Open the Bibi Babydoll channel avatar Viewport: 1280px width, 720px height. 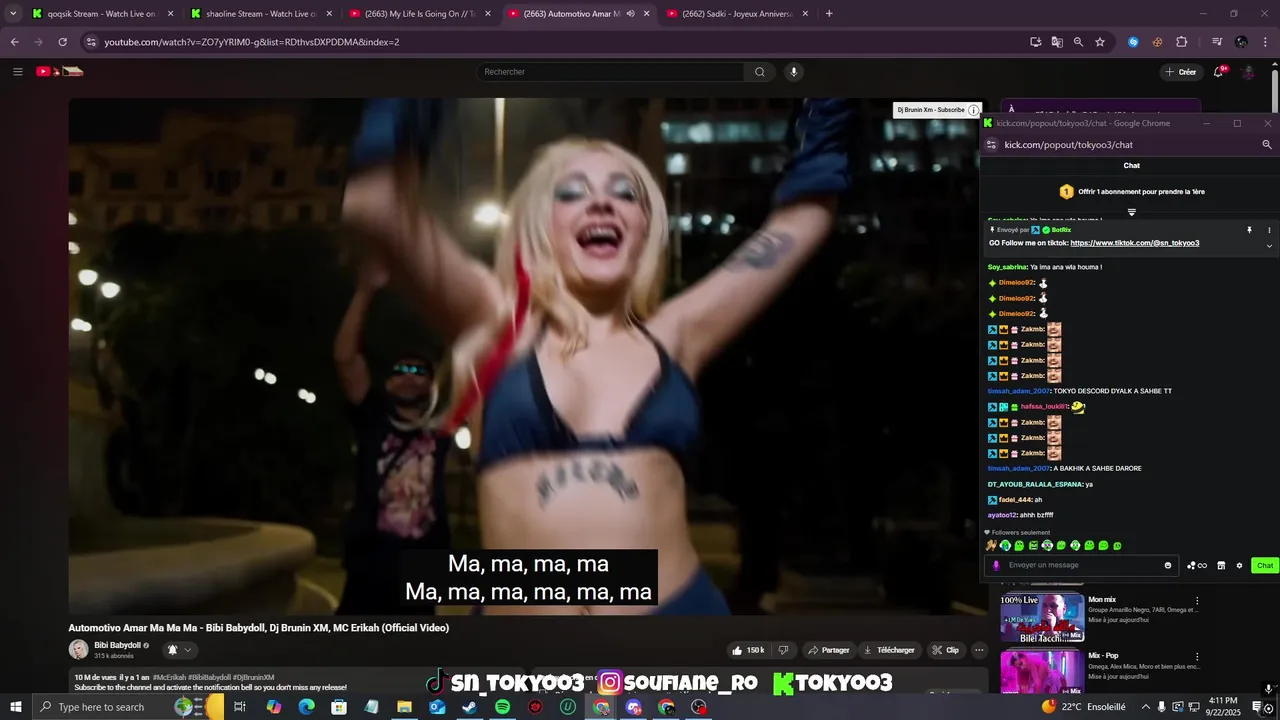coord(78,650)
